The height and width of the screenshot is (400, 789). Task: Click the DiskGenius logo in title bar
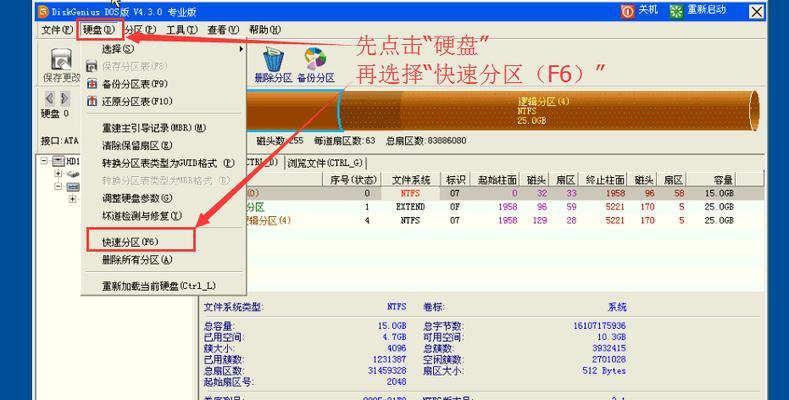43,11
